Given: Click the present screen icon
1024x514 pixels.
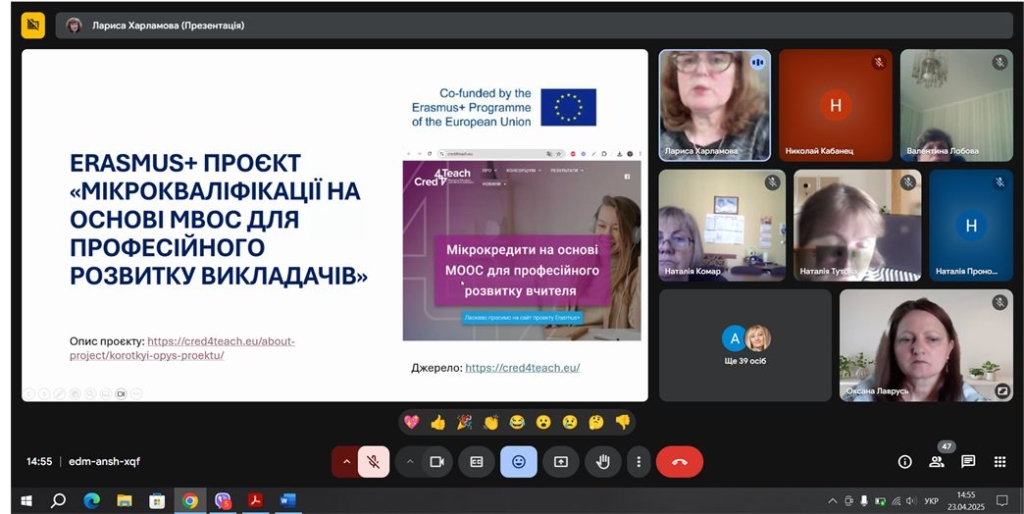Looking at the screenshot, I should [560, 461].
